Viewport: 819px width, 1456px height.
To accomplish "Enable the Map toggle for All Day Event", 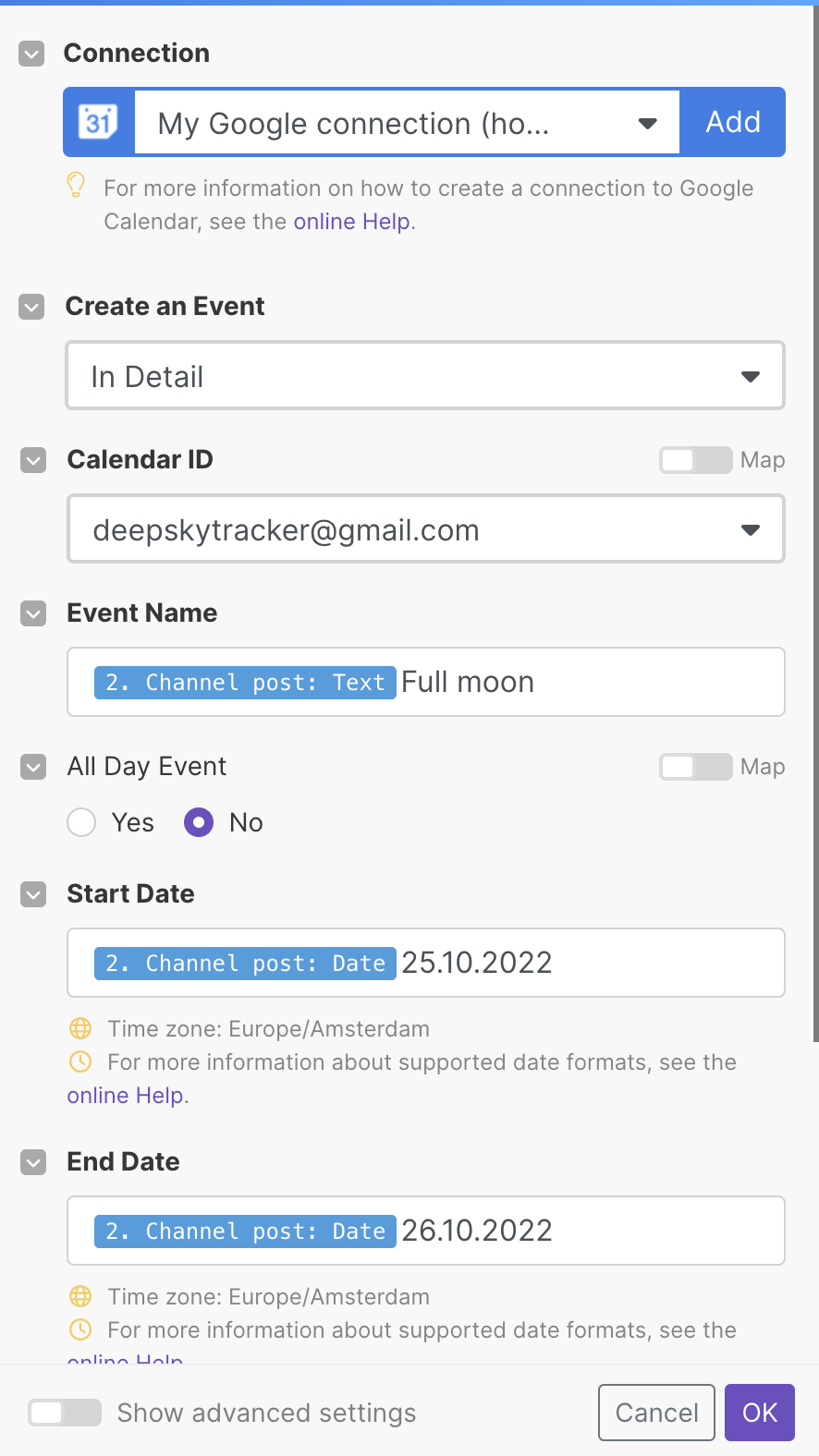I will pyautogui.click(x=695, y=766).
